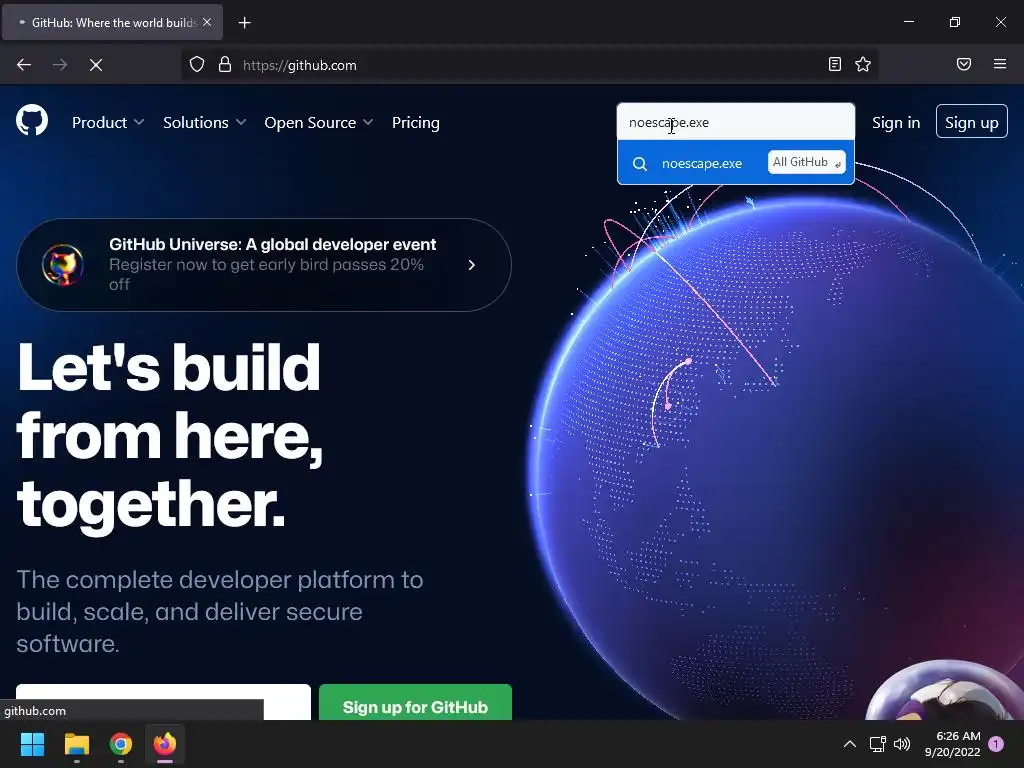
Task: Close the GitHub tab
Action: tap(207, 22)
